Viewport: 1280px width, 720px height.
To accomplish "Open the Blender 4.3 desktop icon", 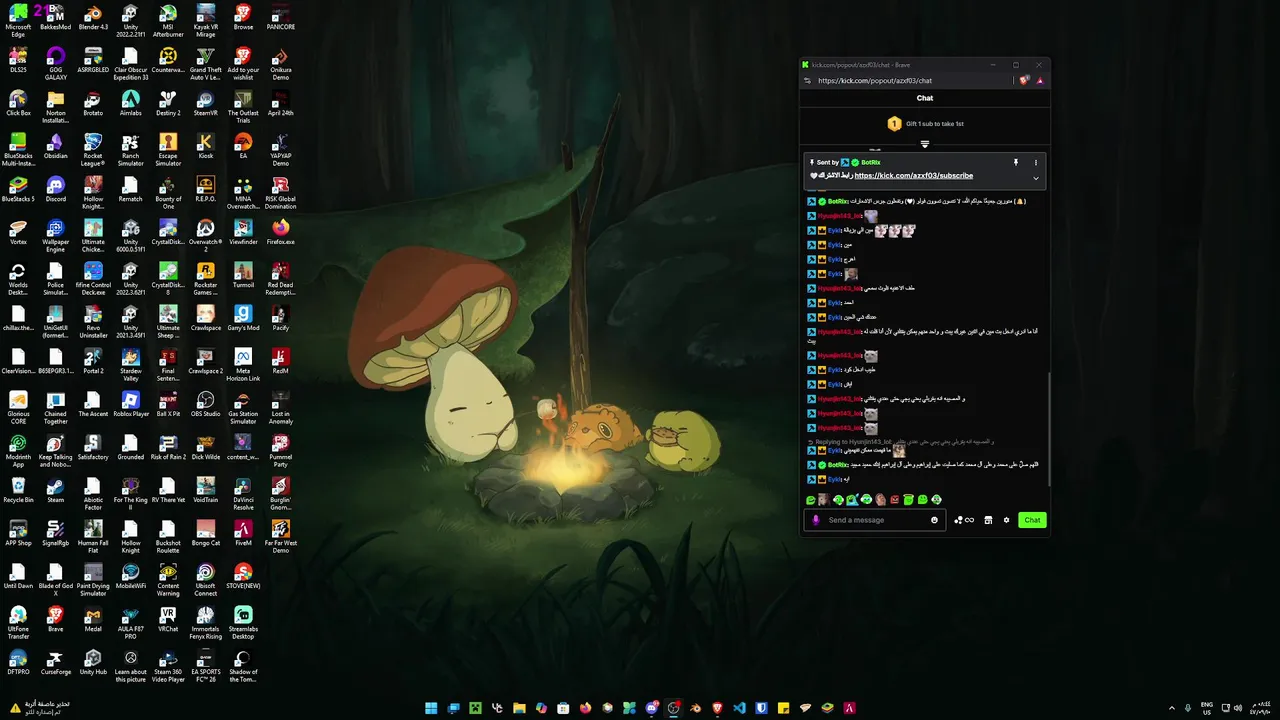I will pos(93,19).
